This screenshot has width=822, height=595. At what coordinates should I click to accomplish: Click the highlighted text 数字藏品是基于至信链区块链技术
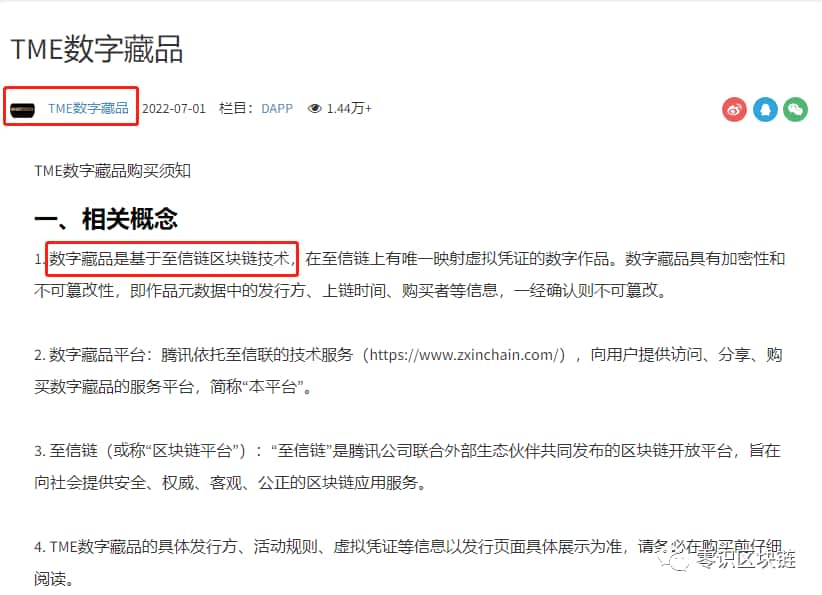[169, 258]
